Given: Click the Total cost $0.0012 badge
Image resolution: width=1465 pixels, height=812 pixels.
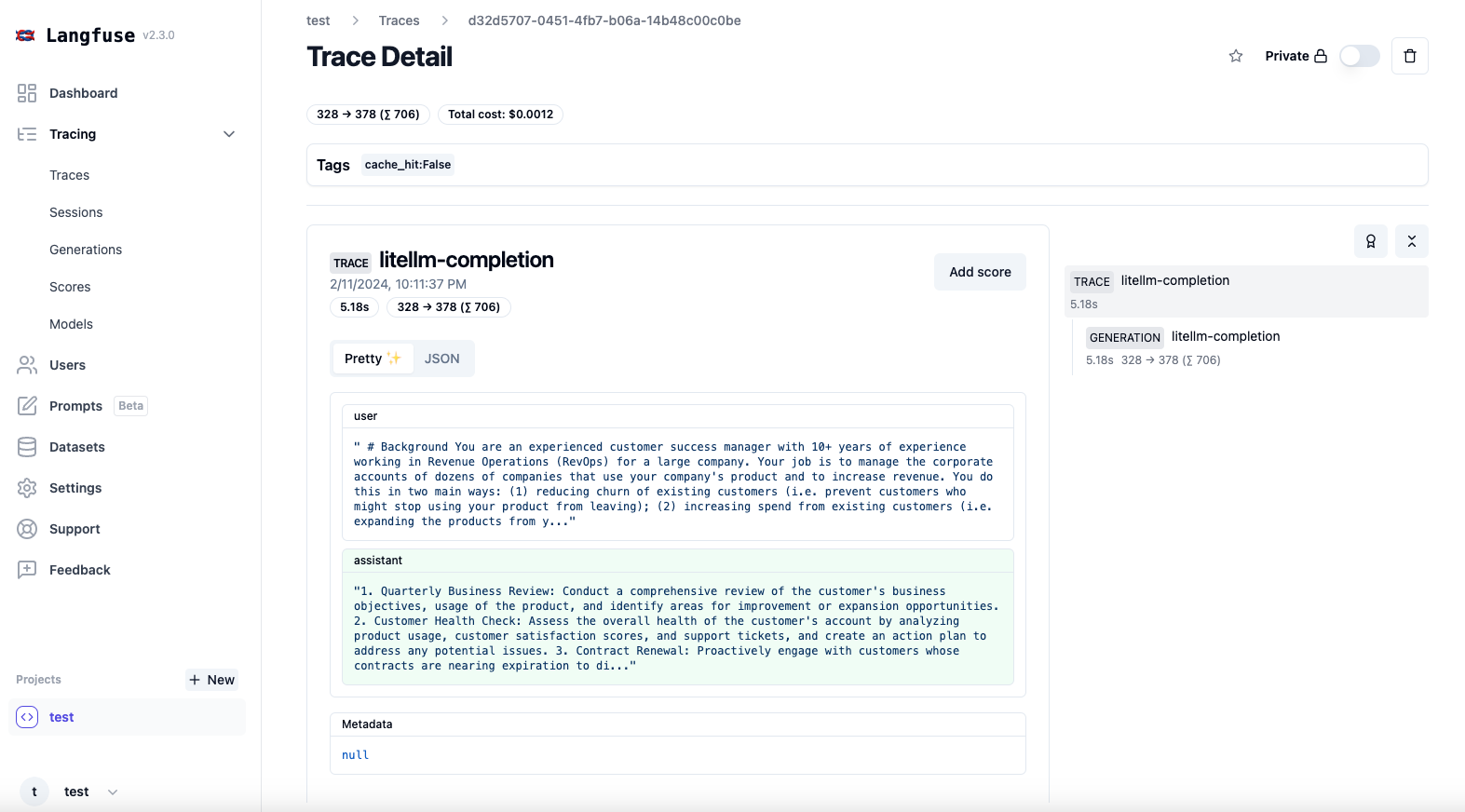Looking at the screenshot, I should click(x=500, y=115).
